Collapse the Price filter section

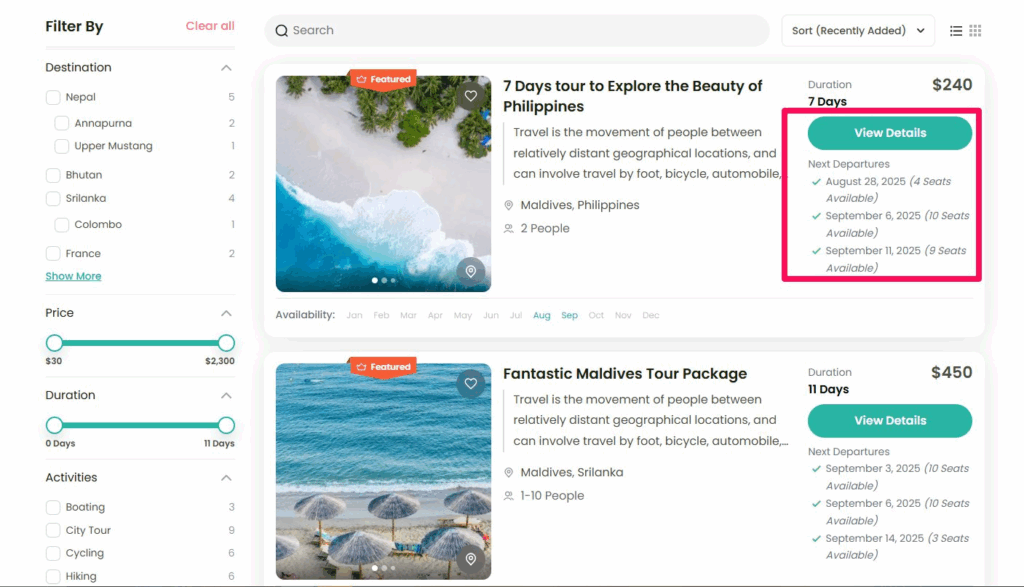pos(226,313)
